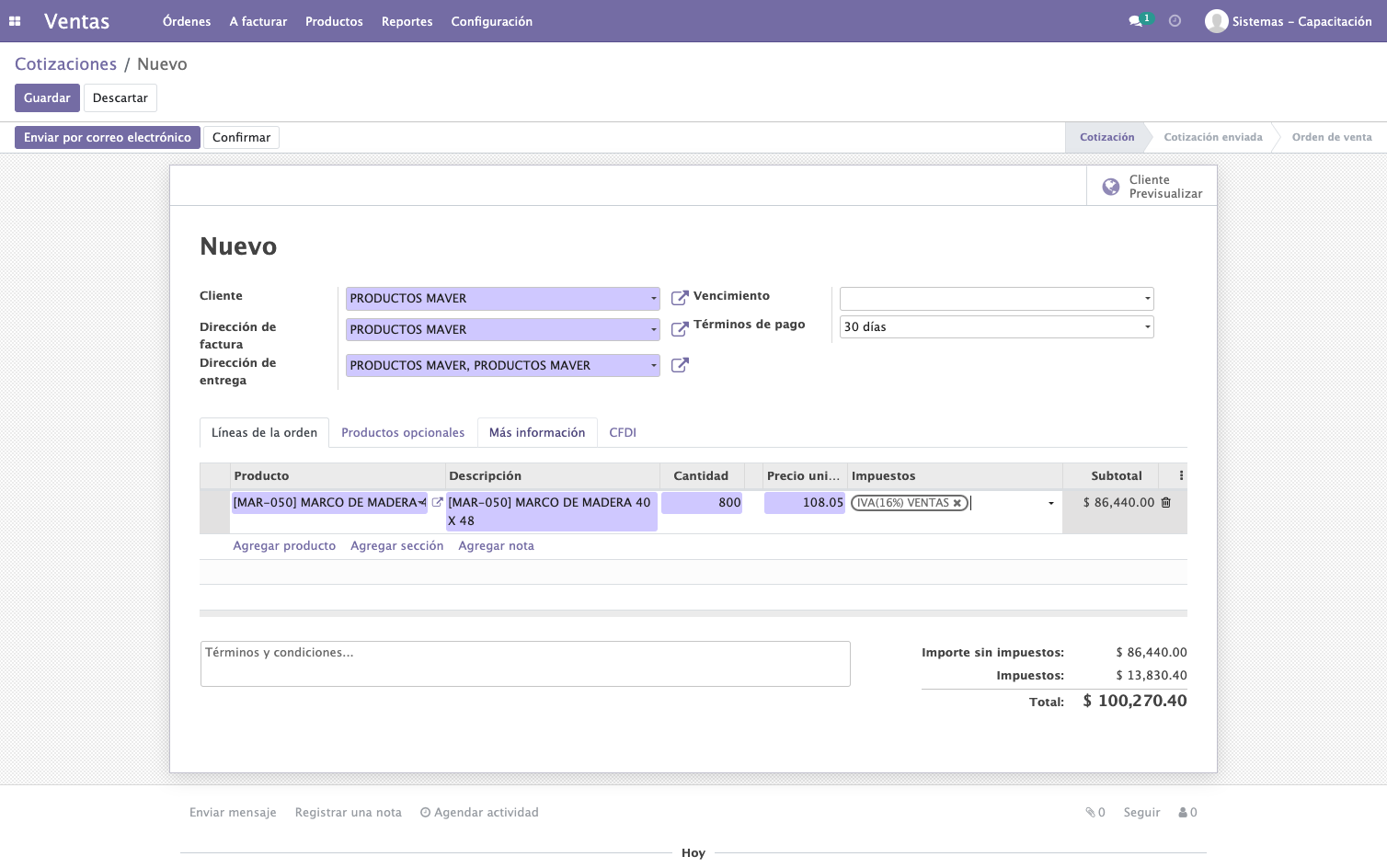Click the Agregar producto link
Screen dimensions: 1387x868
point(284,546)
